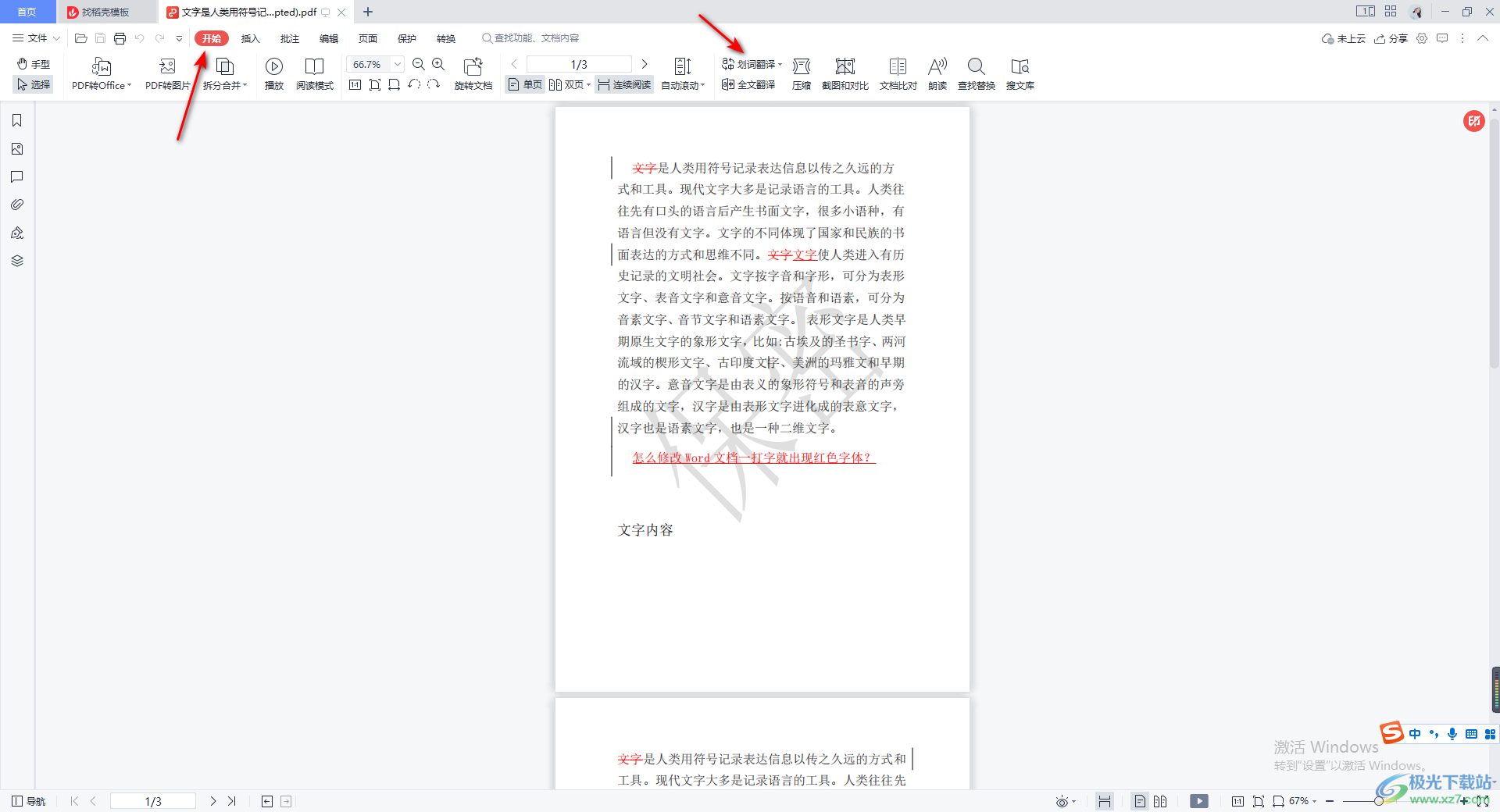Click the zoom slider handle

(x=1379, y=801)
